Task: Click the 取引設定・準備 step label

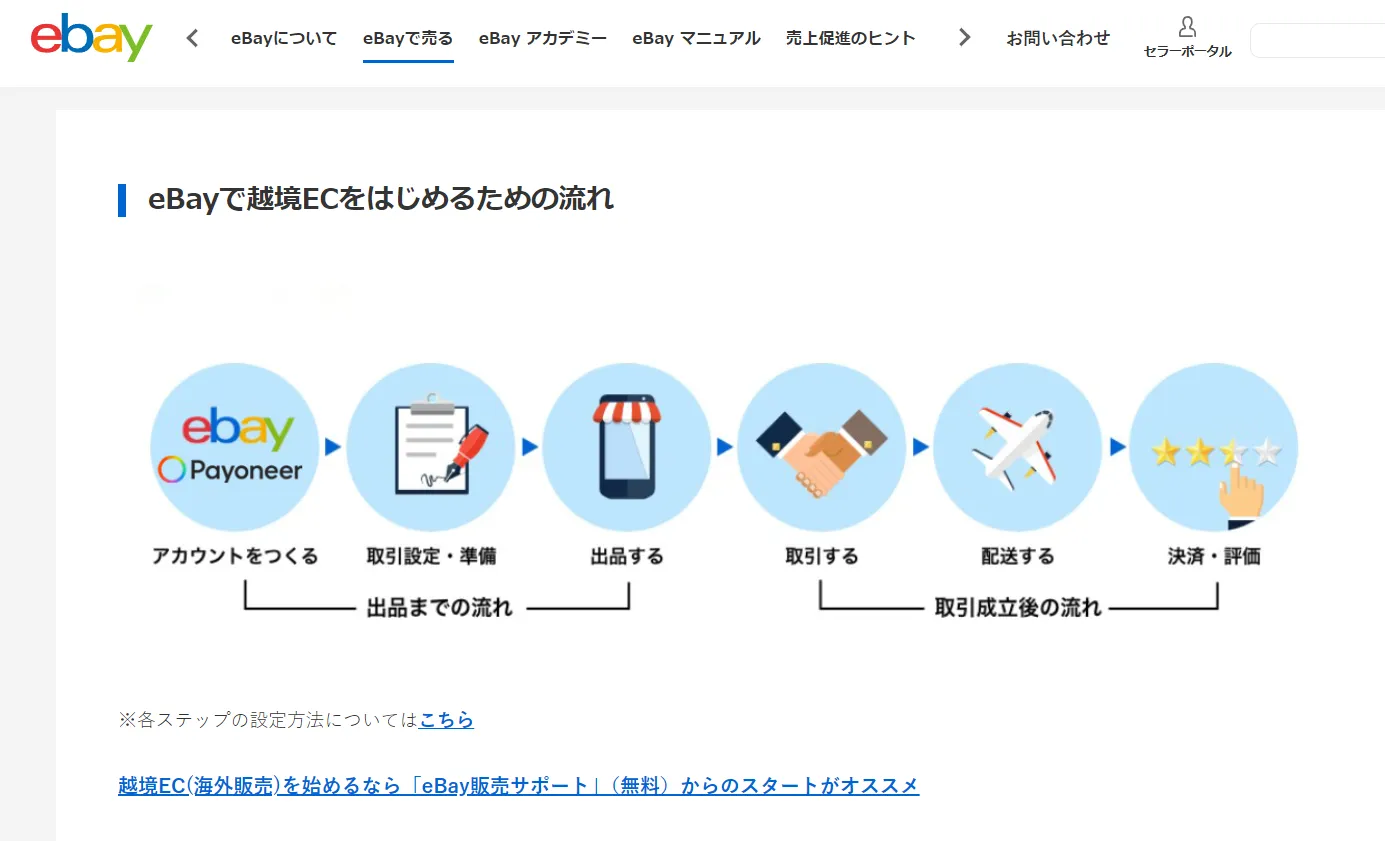Action: [x=431, y=556]
